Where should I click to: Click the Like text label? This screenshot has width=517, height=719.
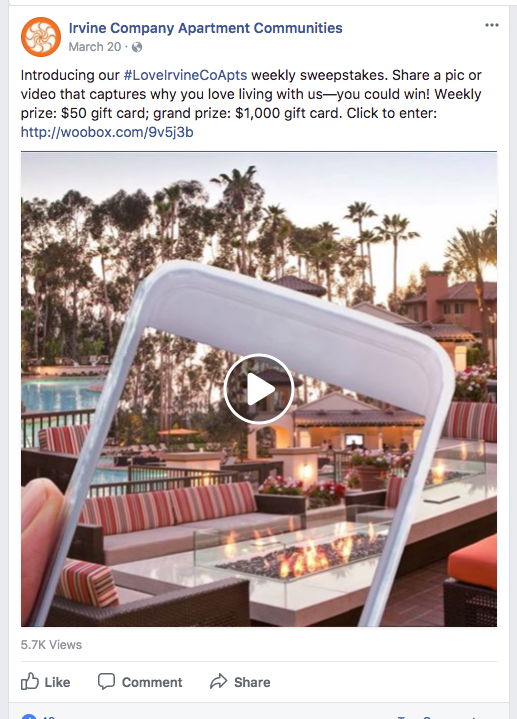tap(57, 682)
